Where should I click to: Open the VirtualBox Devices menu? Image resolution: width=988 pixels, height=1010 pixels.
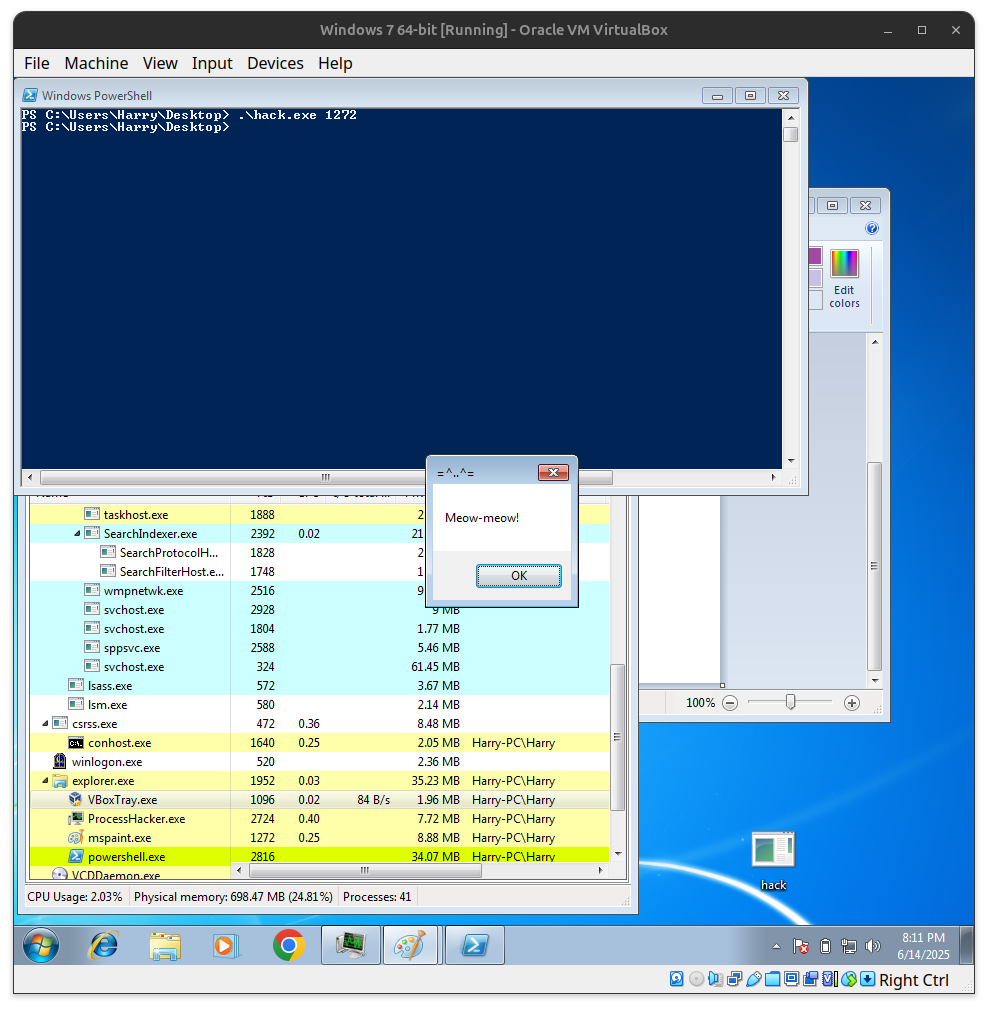275,63
